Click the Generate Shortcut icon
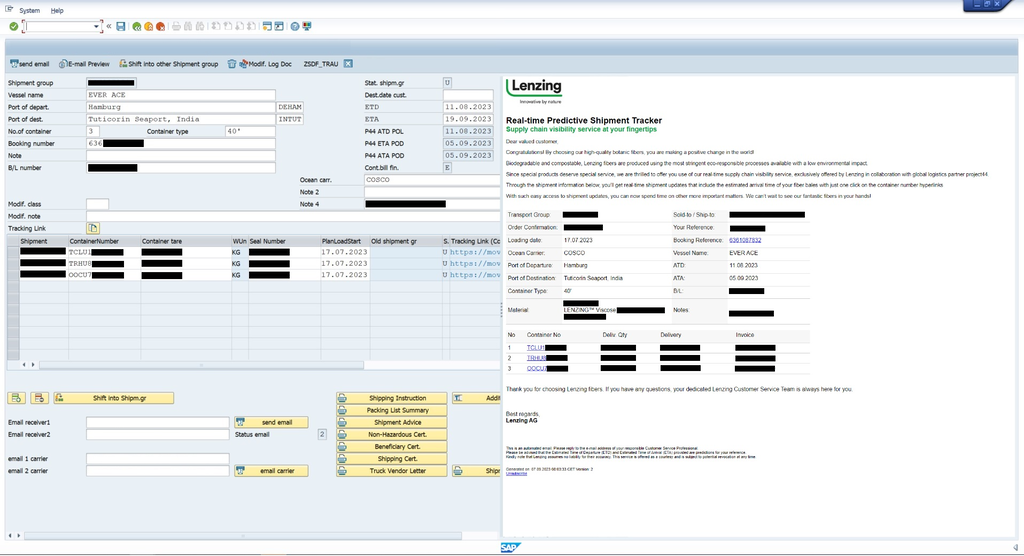This screenshot has width=1024, height=556. (279, 26)
